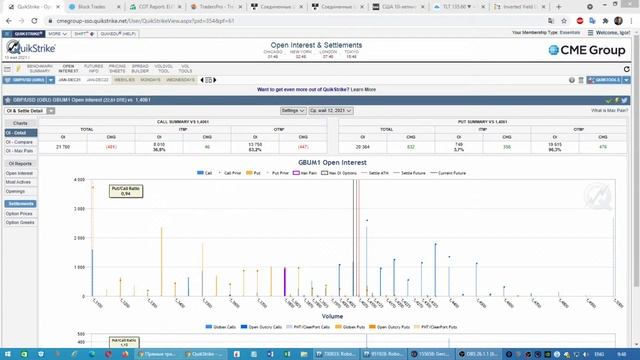Click the browser reload button
The image size is (640, 360).
(34, 21)
